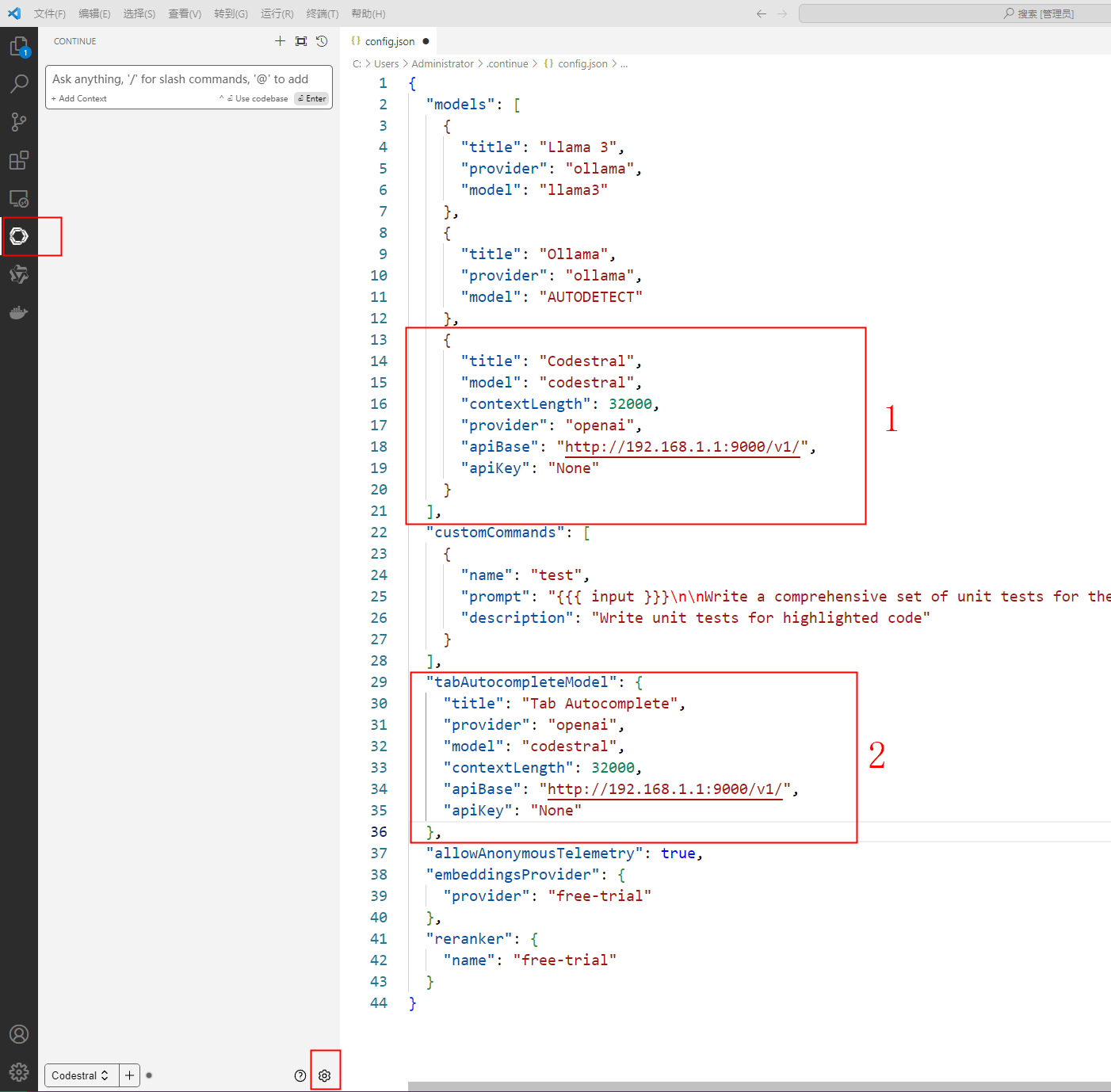Open the Extensions view
Image resolution: width=1111 pixels, height=1092 pixels.
click(x=20, y=160)
